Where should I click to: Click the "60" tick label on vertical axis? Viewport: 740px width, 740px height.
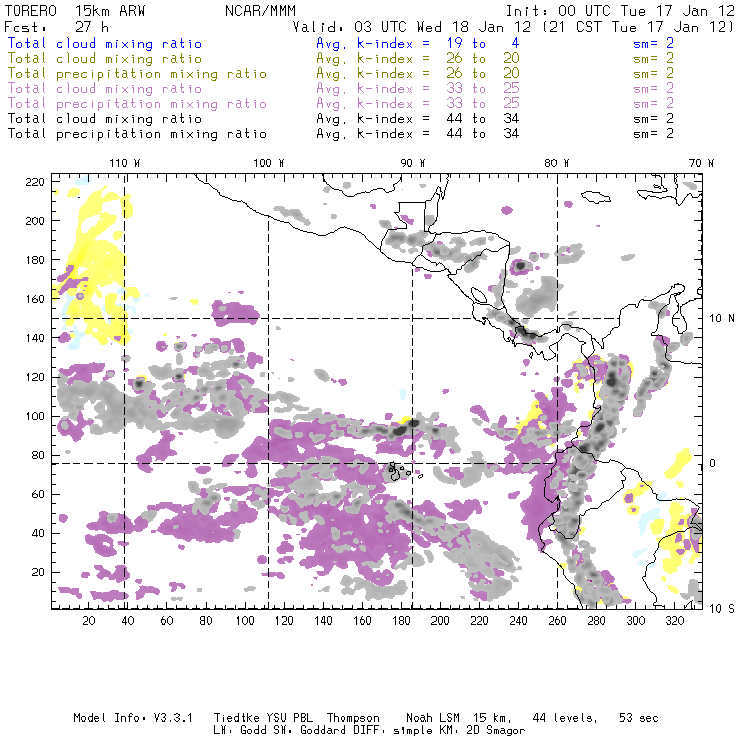click(38, 494)
